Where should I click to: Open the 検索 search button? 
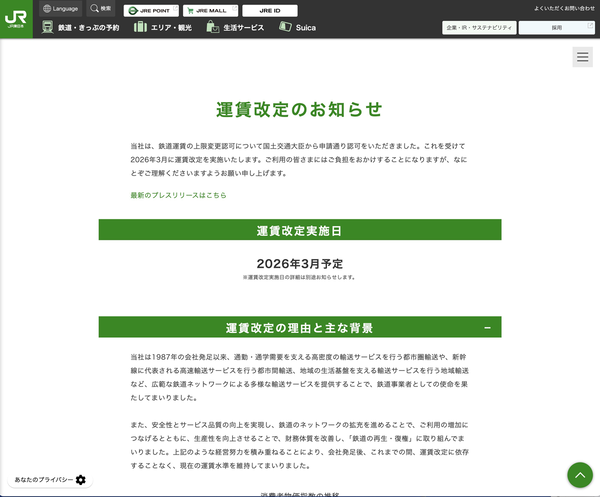point(101,8)
